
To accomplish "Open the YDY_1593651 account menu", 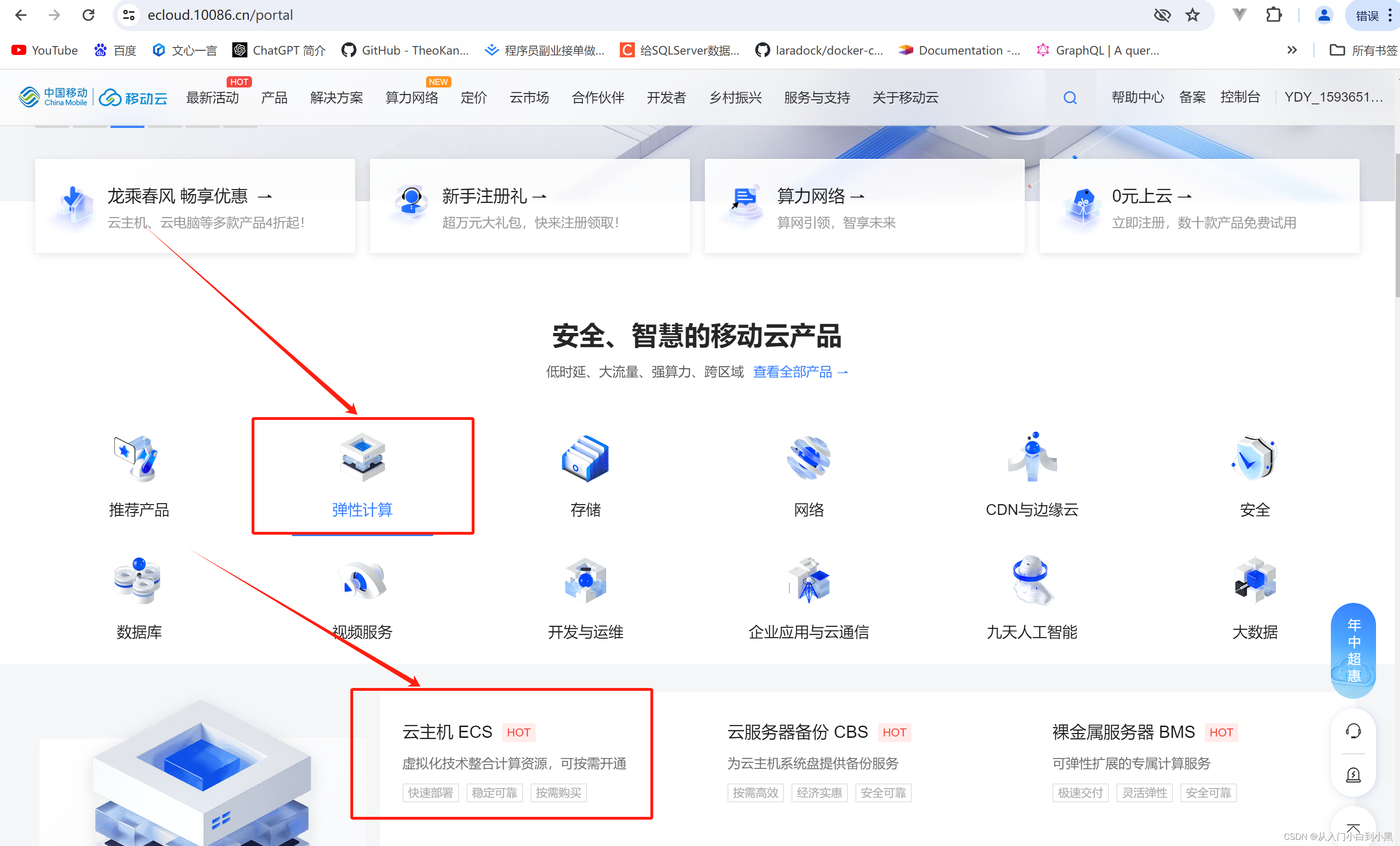I will coord(1333,97).
